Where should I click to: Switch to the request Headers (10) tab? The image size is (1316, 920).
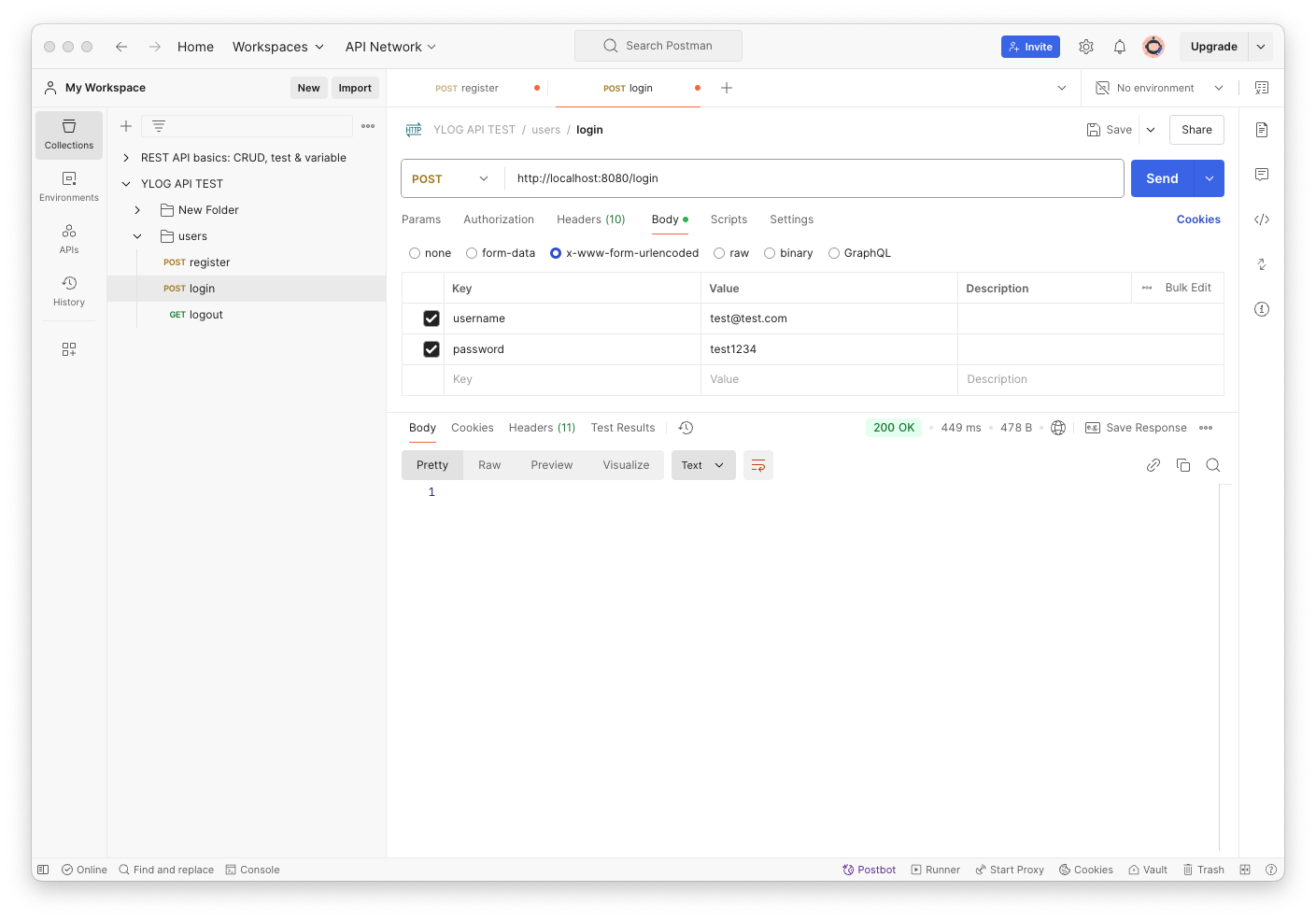[591, 219]
